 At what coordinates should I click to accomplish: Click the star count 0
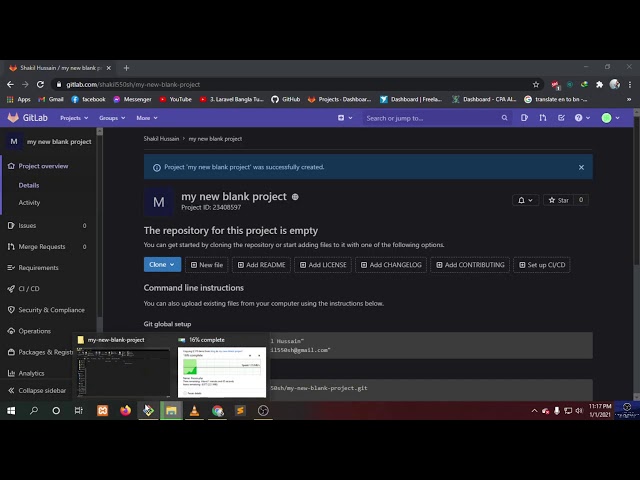coord(581,200)
